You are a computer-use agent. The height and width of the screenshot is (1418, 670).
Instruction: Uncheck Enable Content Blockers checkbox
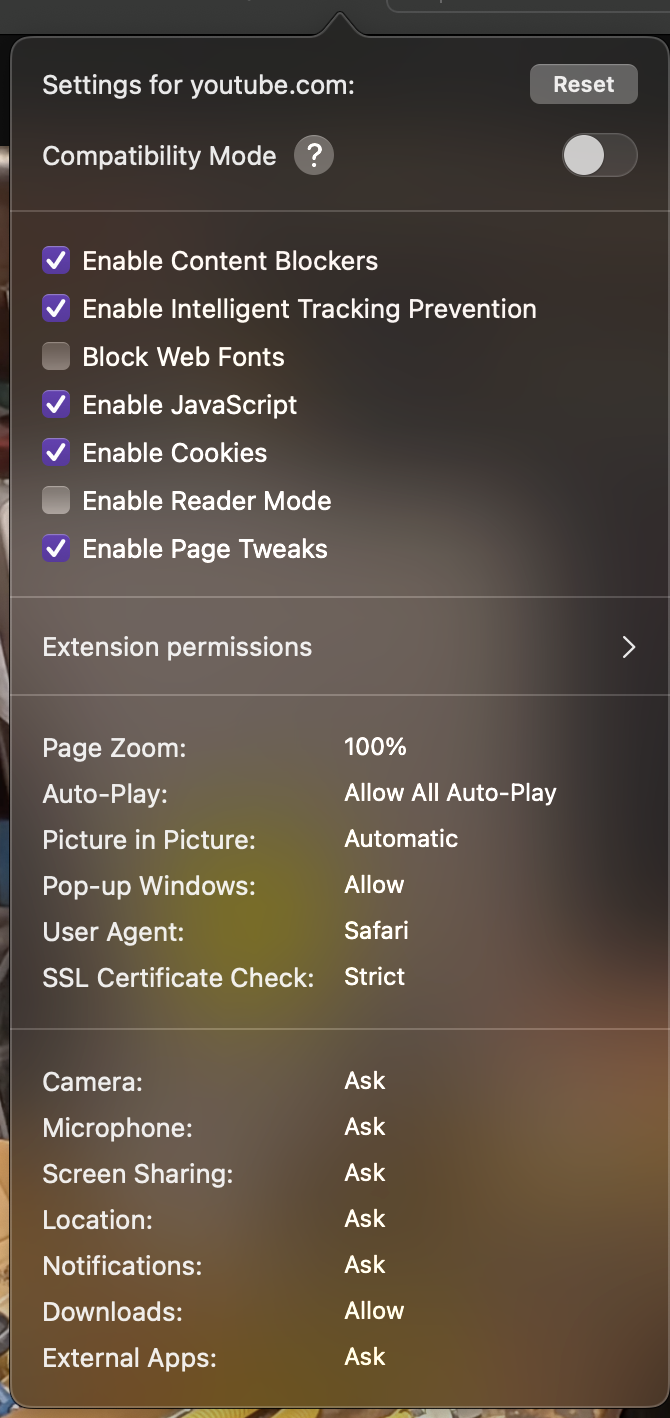point(56,261)
